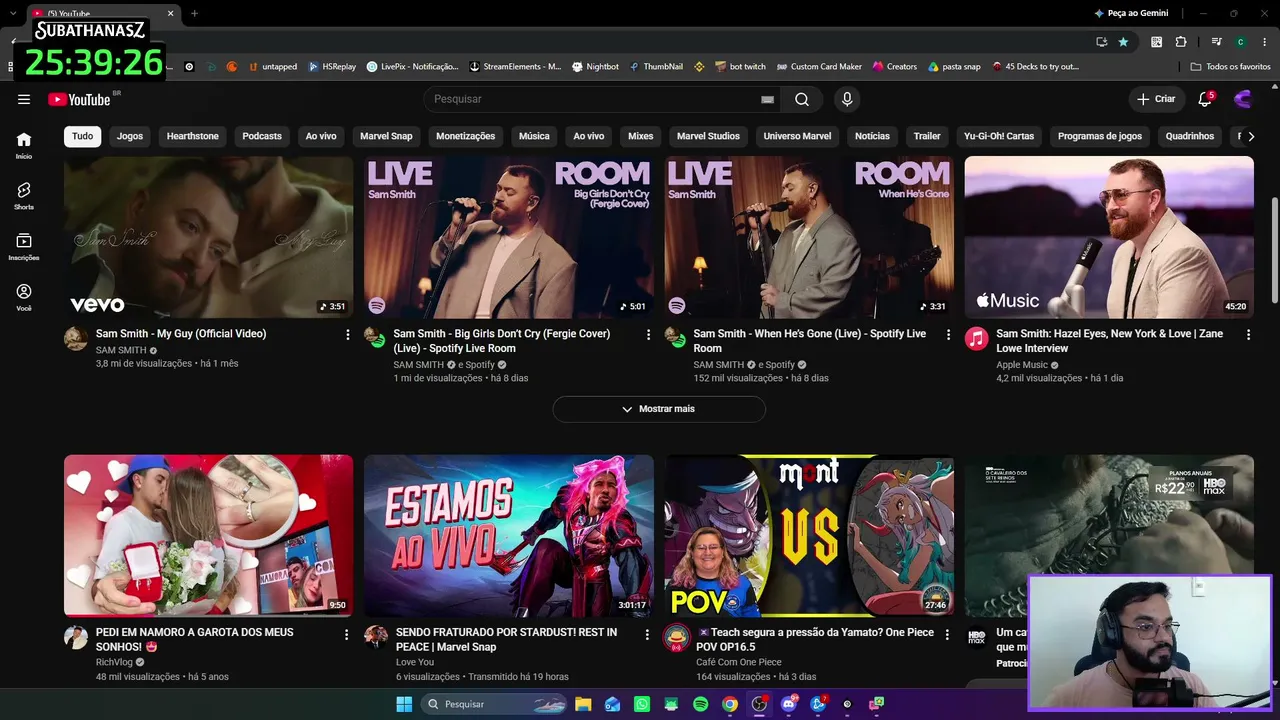Open the RichVlog channel avatar

(76, 638)
